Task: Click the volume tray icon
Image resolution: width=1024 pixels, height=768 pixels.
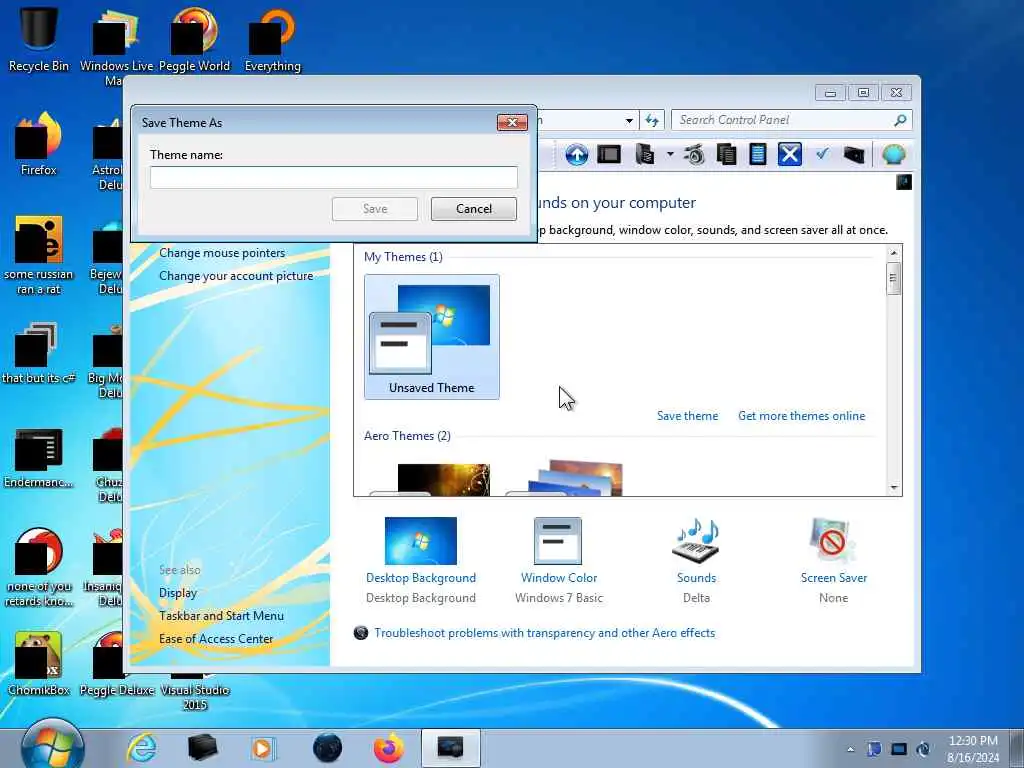Action: pyautogui.click(x=923, y=749)
